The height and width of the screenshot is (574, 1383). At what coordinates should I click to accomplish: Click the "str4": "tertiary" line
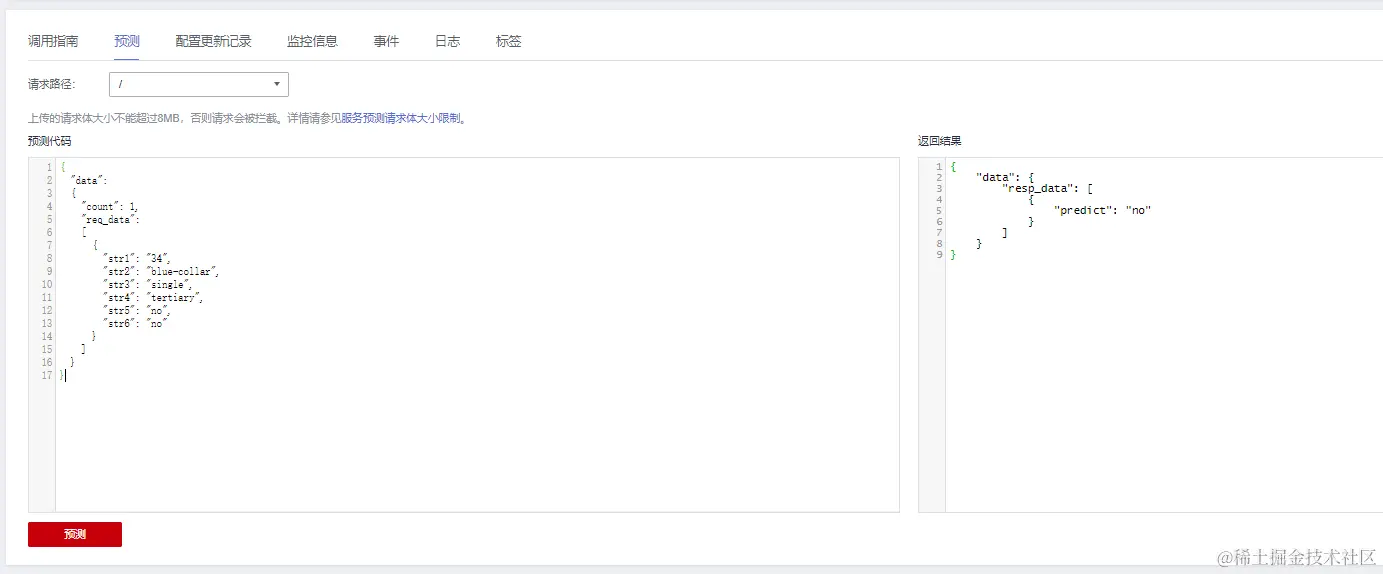(154, 297)
